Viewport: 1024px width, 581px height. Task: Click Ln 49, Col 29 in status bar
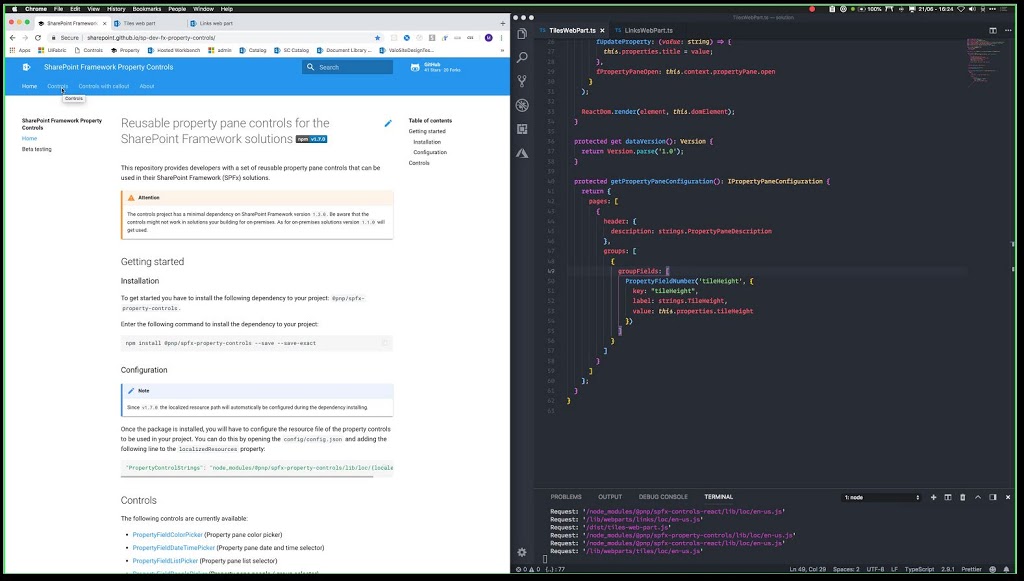[807, 569]
